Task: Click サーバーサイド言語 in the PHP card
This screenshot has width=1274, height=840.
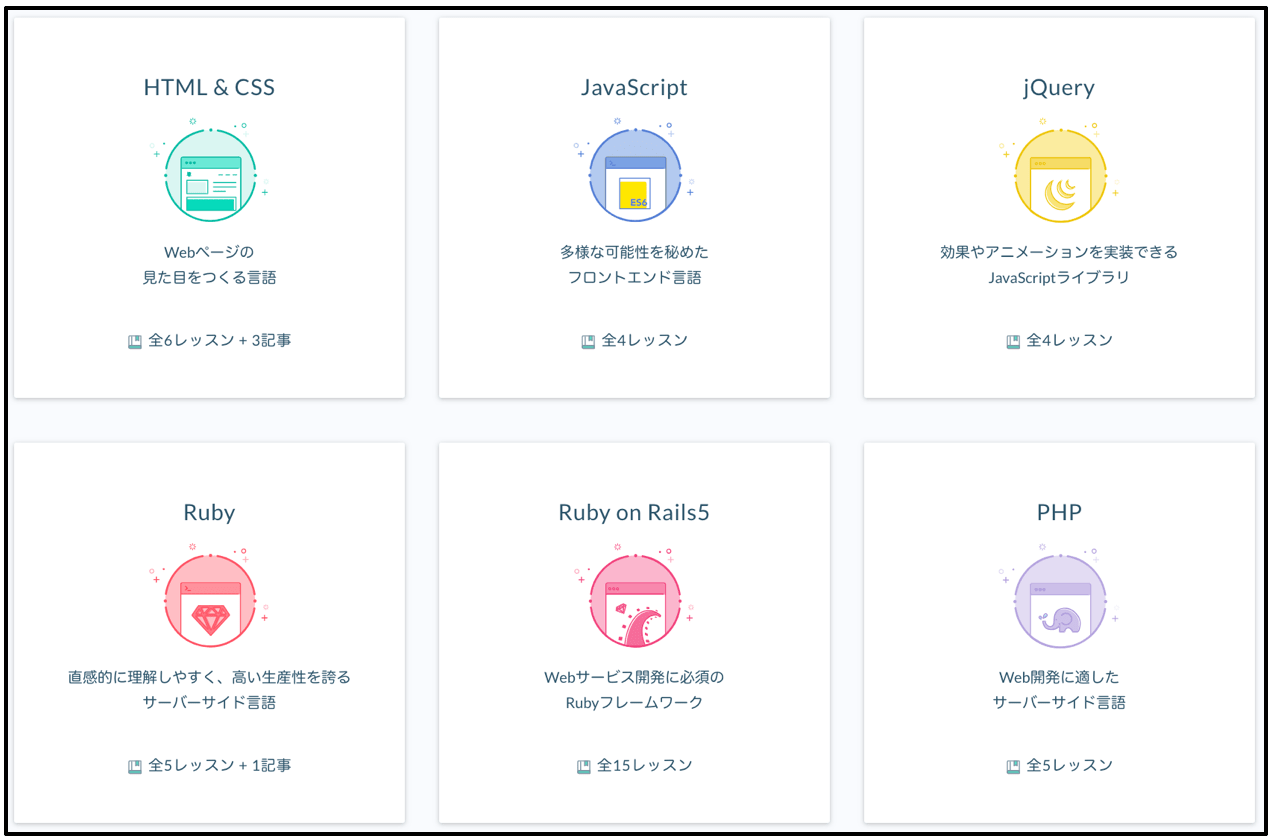Action: pyautogui.click(x=1059, y=703)
